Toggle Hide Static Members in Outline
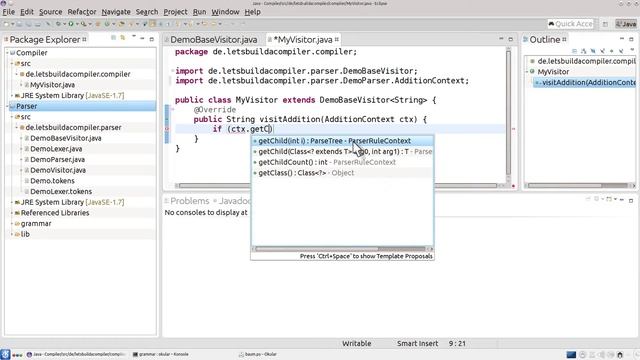The height and width of the screenshot is (360, 640). 602,51
